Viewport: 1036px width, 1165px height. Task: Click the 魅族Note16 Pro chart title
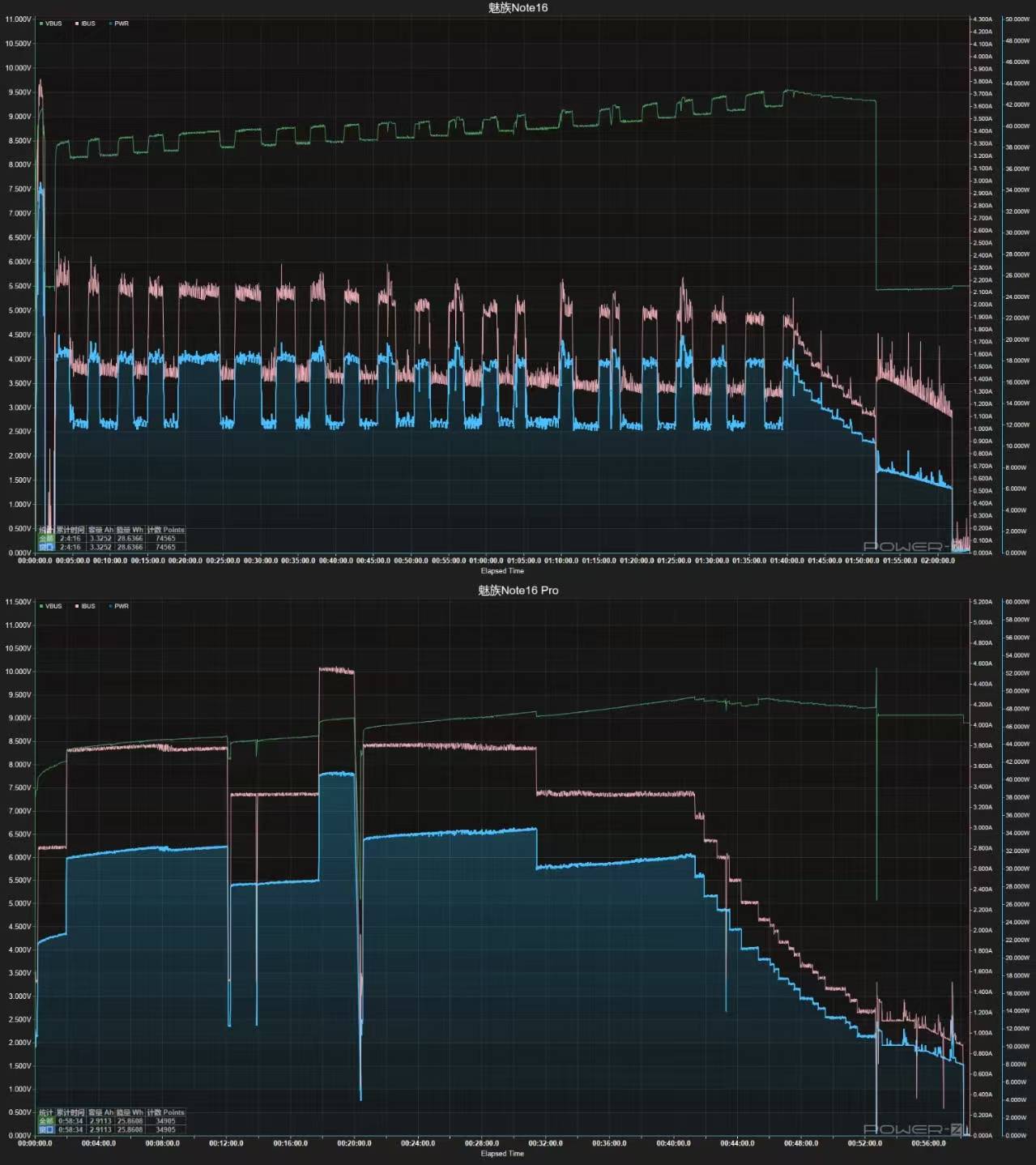pos(518,590)
